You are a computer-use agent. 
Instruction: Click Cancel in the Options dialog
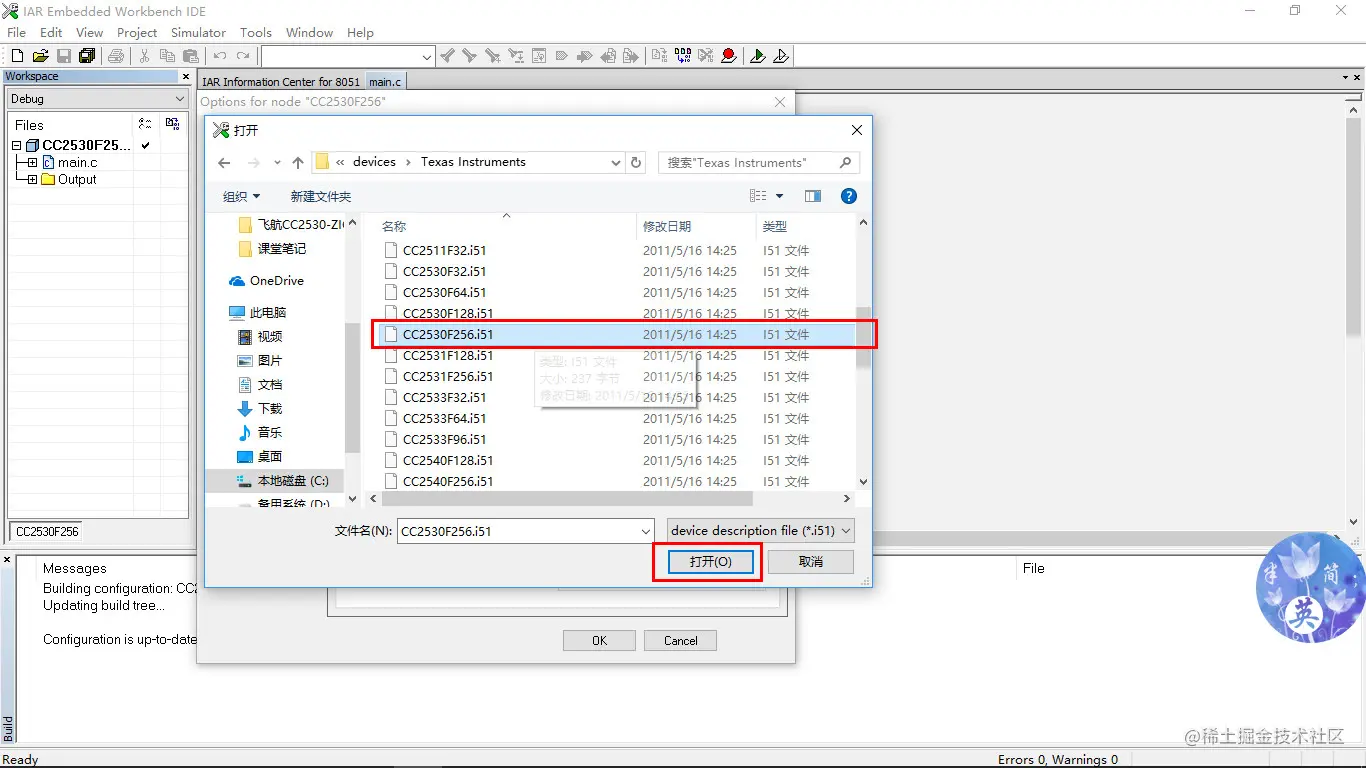(681, 640)
